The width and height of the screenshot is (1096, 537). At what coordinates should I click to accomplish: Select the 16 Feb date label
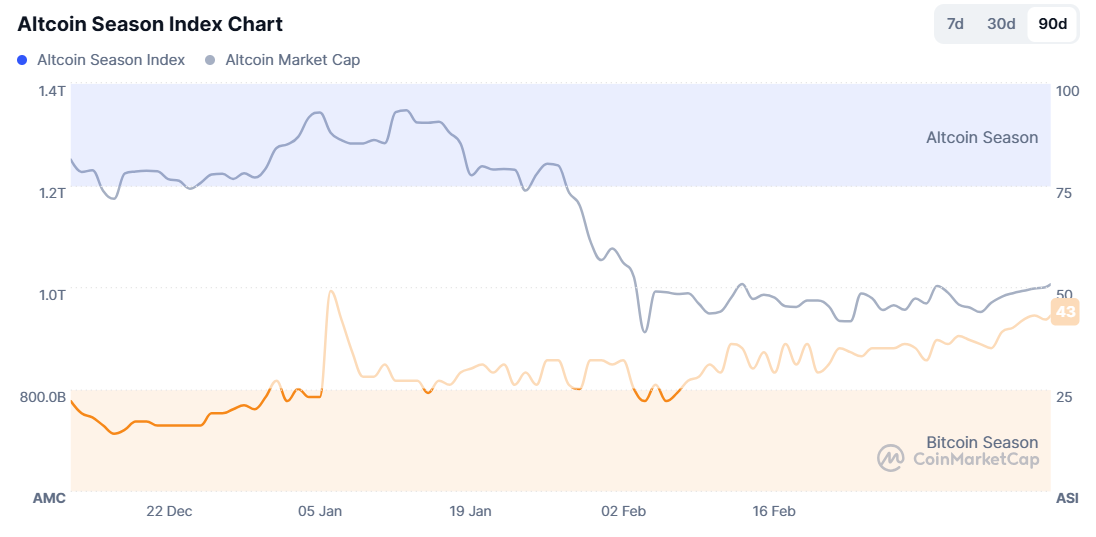[774, 511]
